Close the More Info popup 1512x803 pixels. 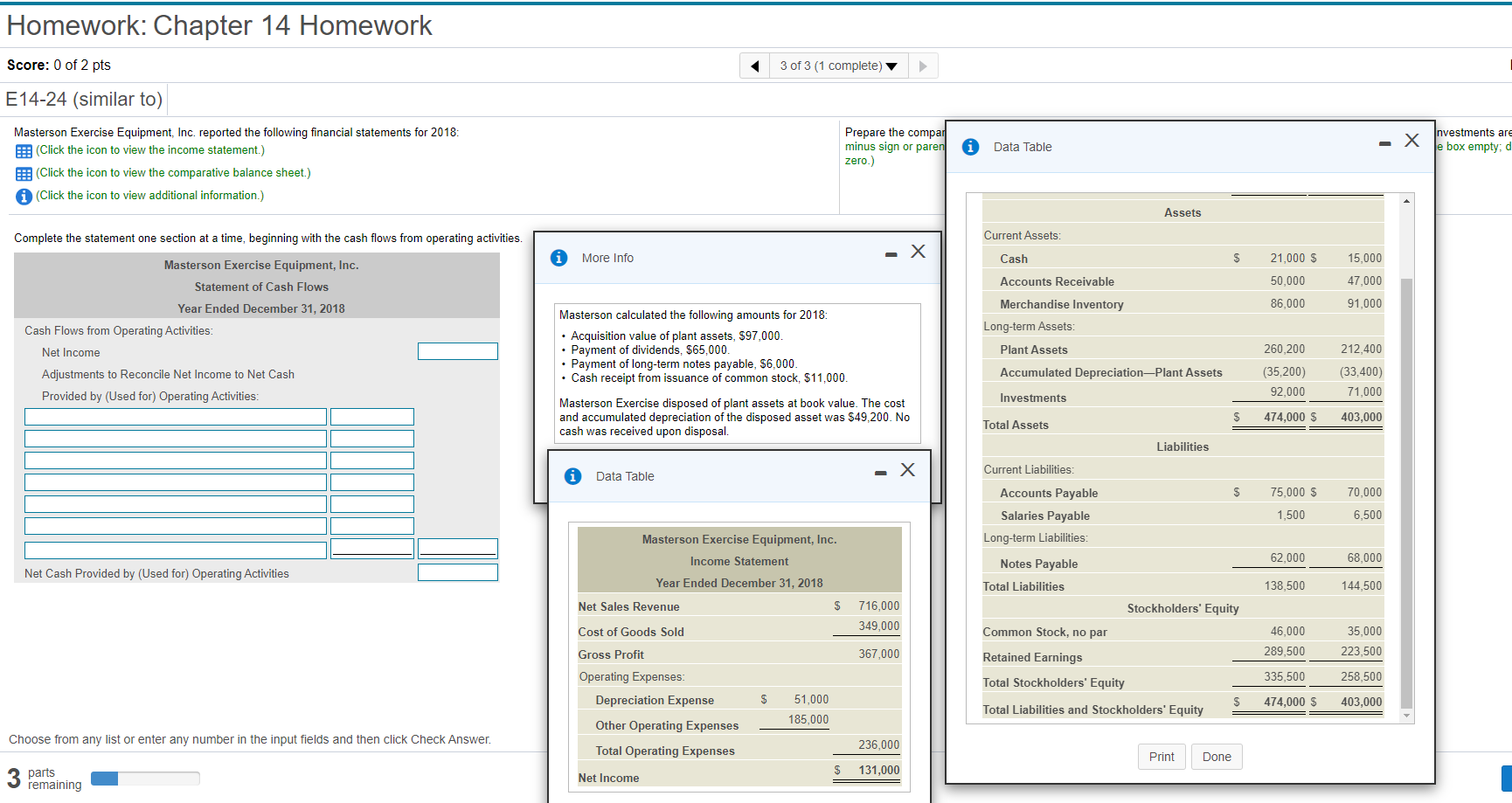[x=918, y=252]
